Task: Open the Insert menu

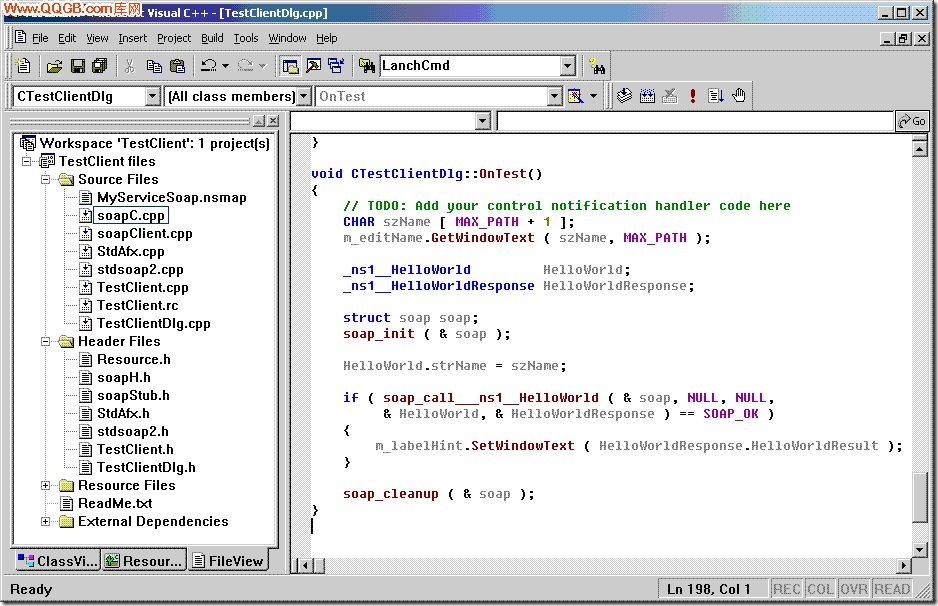Action: coord(132,38)
